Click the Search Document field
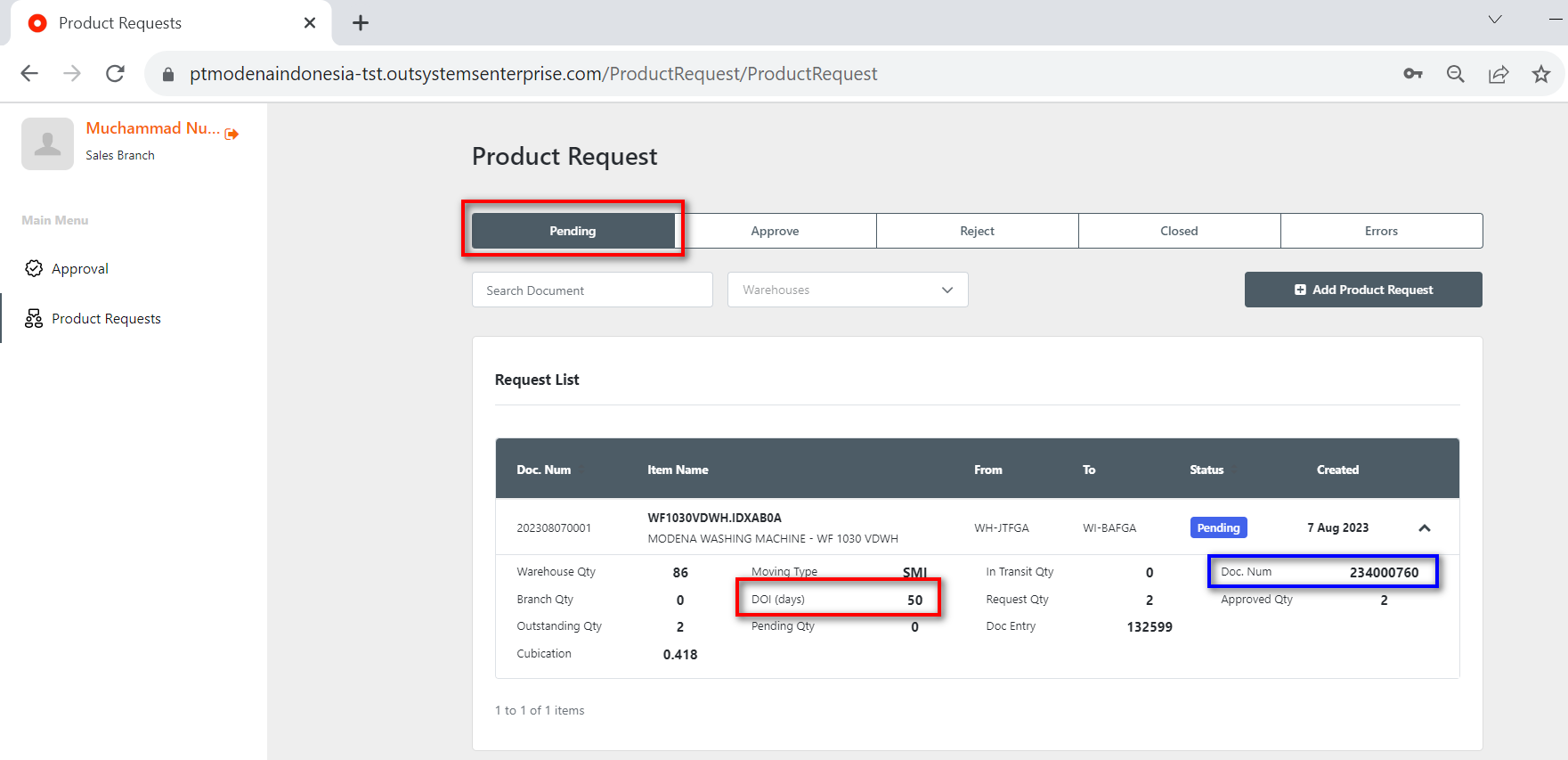This screenshot has height=760, width=1568. tap(592, 290)
